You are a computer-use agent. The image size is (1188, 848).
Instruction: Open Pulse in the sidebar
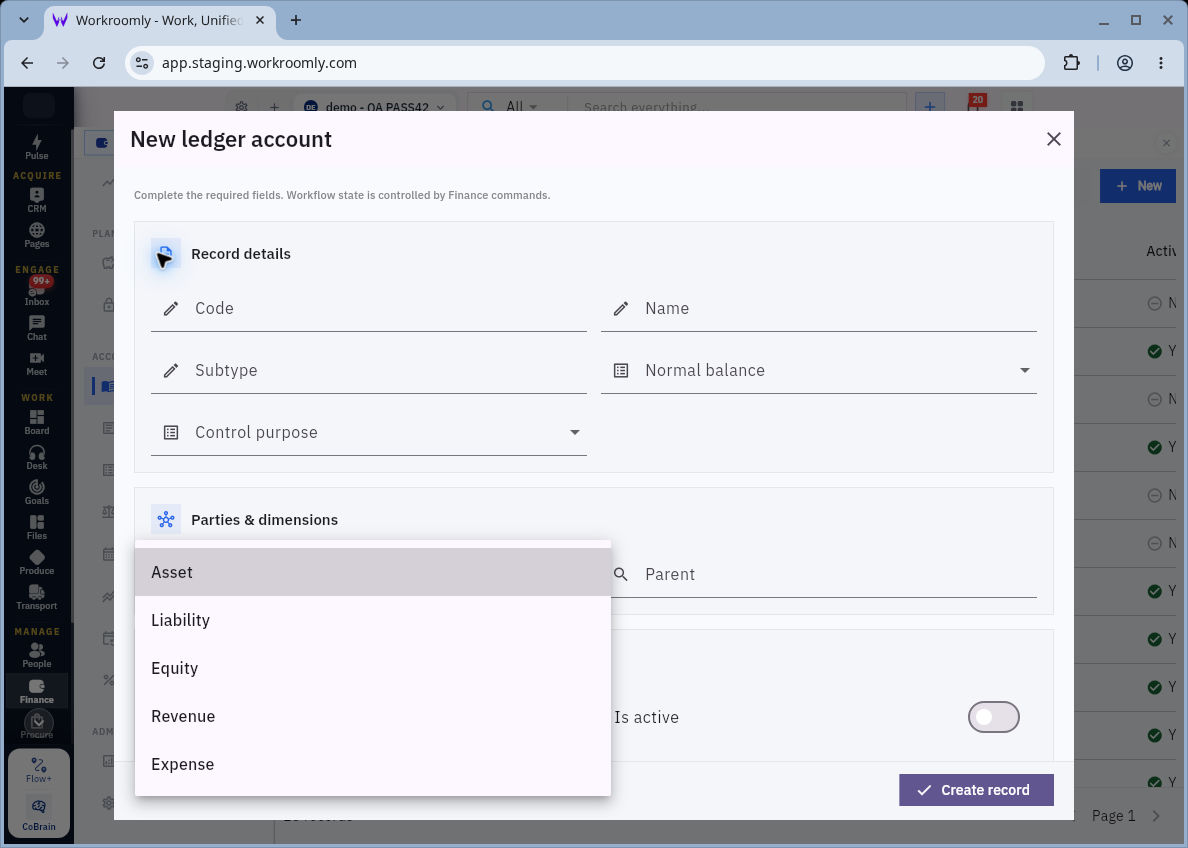pos(36,147)
